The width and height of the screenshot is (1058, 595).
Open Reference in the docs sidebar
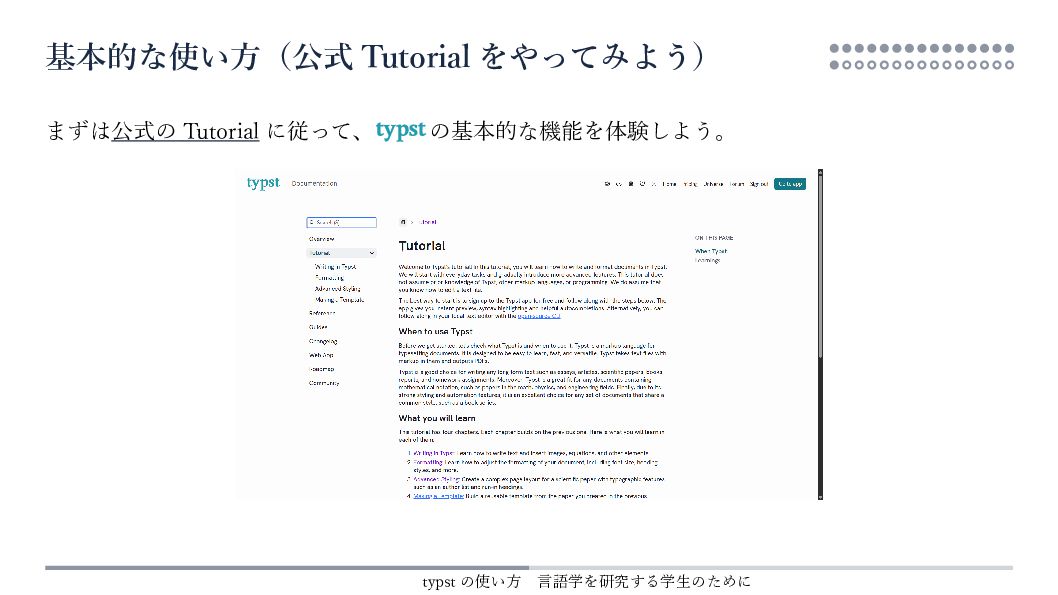(323, 313)
